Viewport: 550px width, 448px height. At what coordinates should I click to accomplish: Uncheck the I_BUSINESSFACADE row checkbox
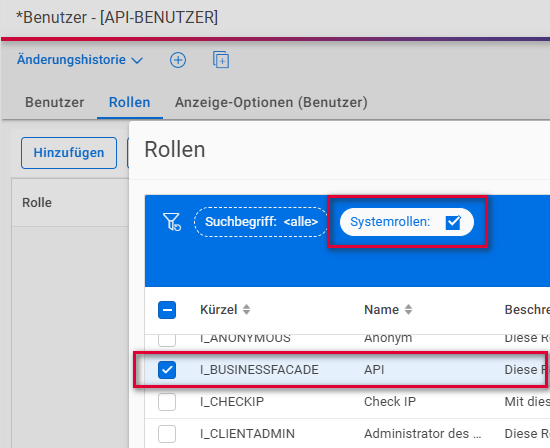point(167,370)
